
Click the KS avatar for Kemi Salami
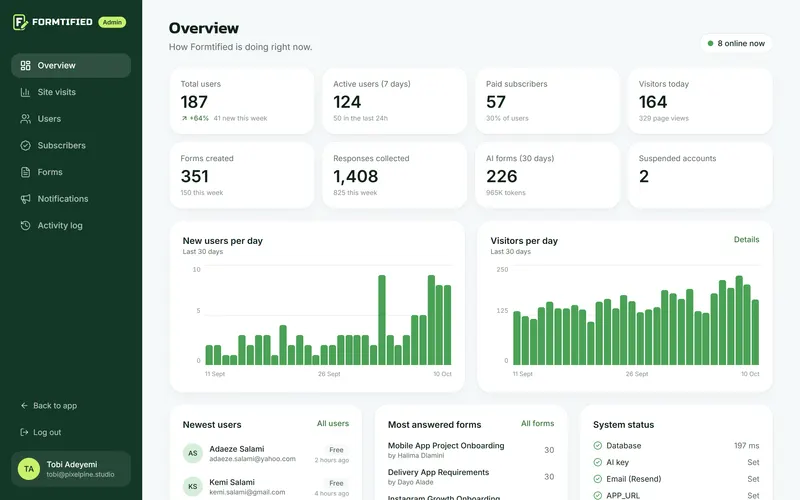193,486
